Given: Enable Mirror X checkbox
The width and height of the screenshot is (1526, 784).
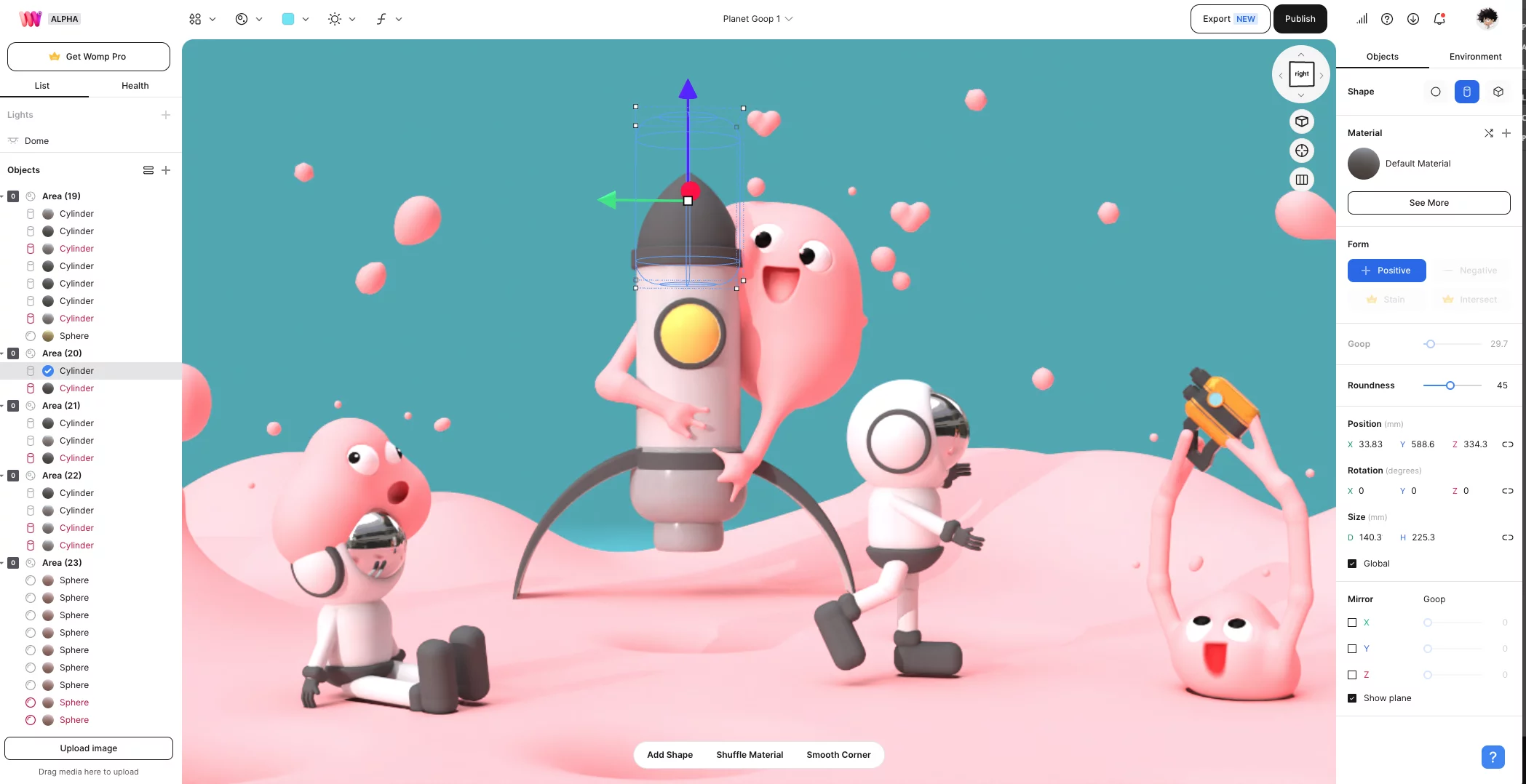Looking at the screenshot, I should tap(1352, 623).
